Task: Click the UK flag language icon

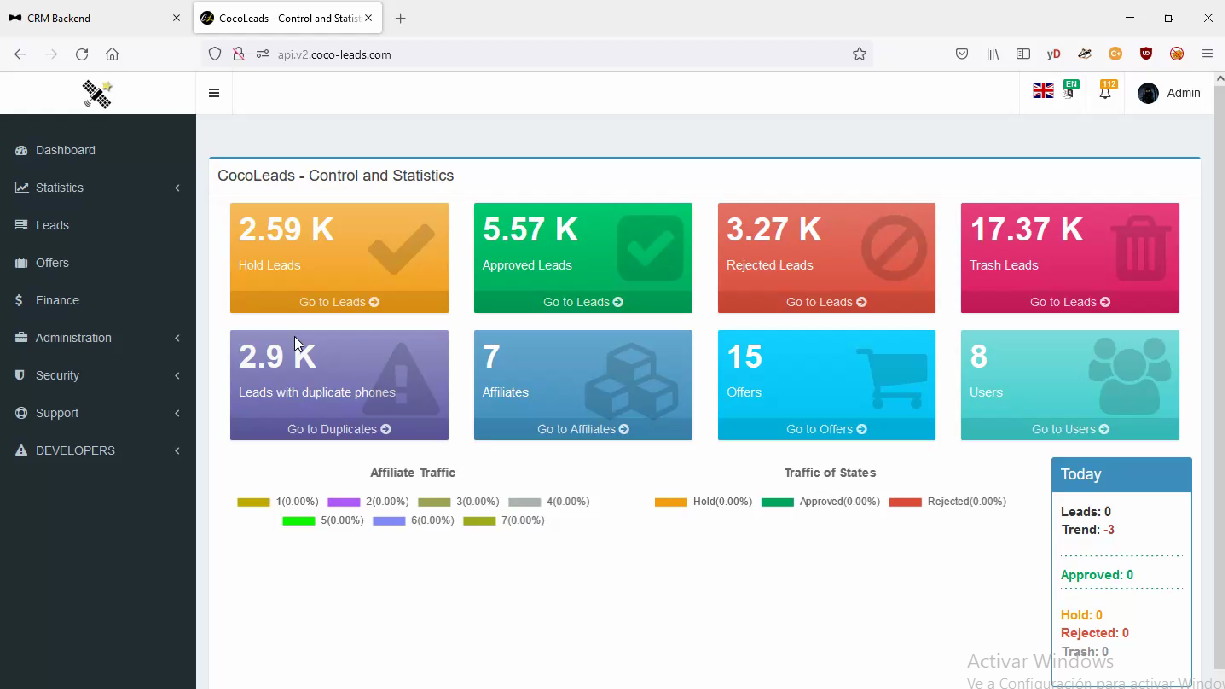Action: [x=1043, y=91]
